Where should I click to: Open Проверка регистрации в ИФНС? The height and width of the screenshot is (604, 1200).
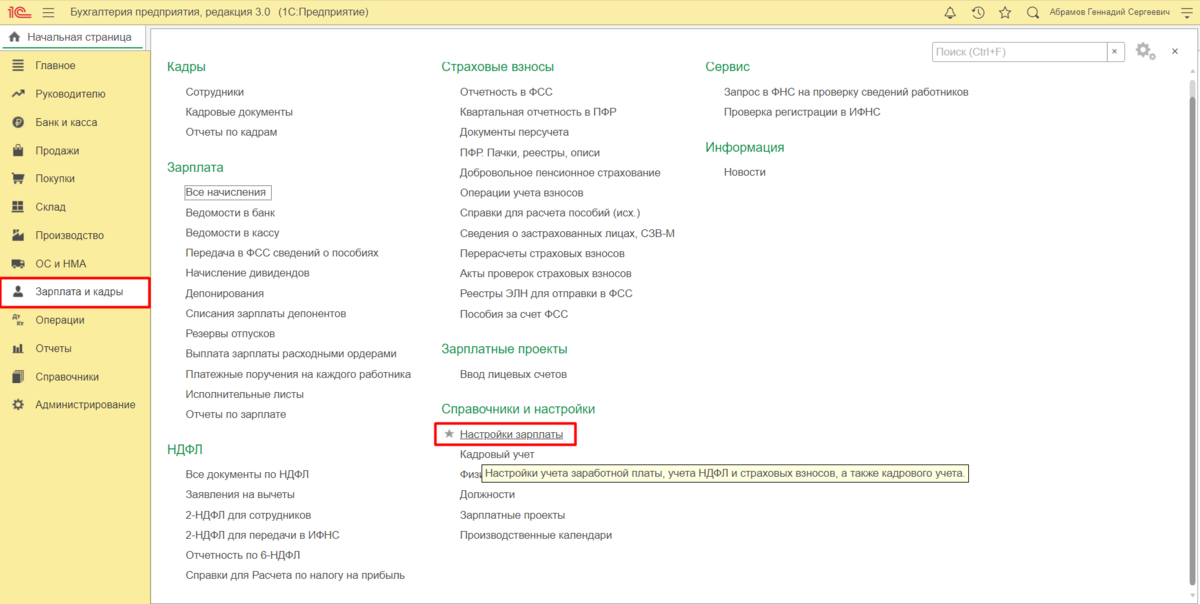pyautogui.click(x=802, y=112)
